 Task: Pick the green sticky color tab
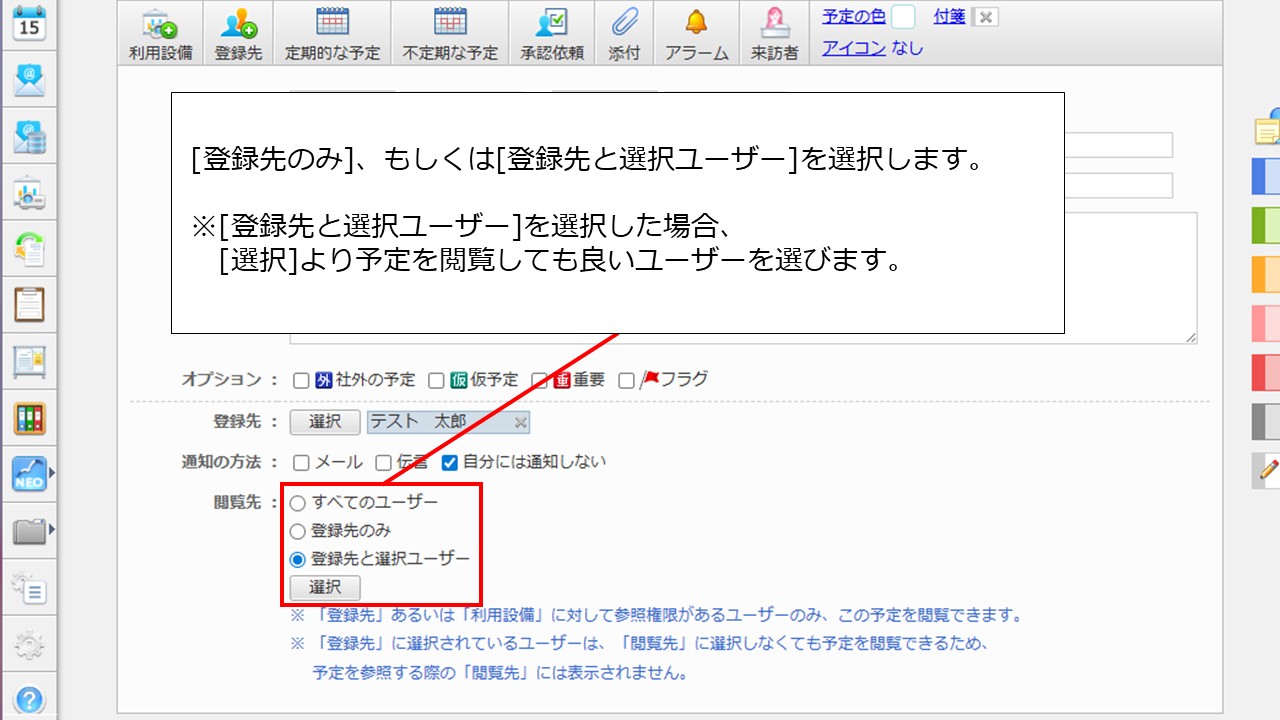1266,225
